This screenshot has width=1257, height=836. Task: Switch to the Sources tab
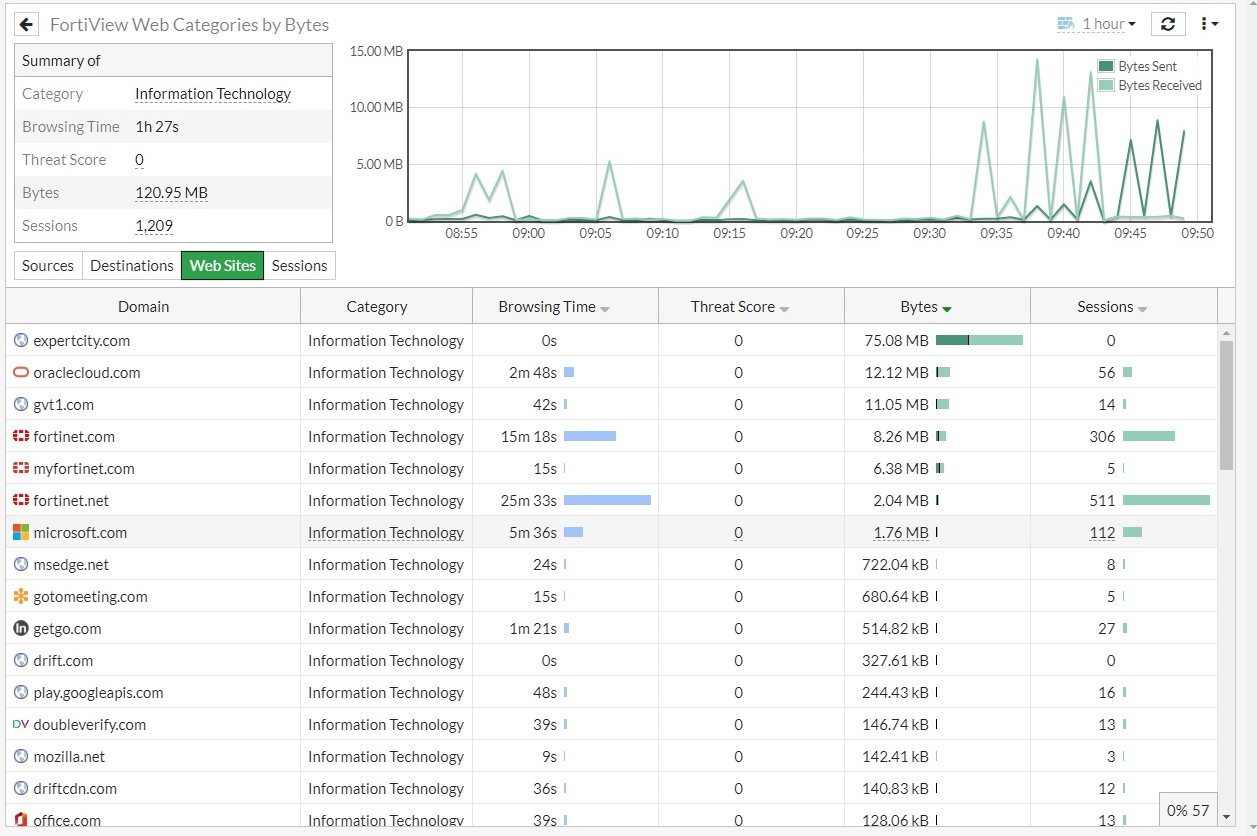point(48,266)
